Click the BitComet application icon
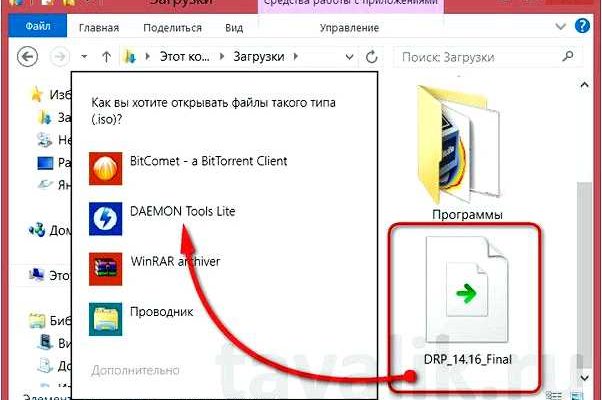This screenshot has height=400, width=602. 106,169
